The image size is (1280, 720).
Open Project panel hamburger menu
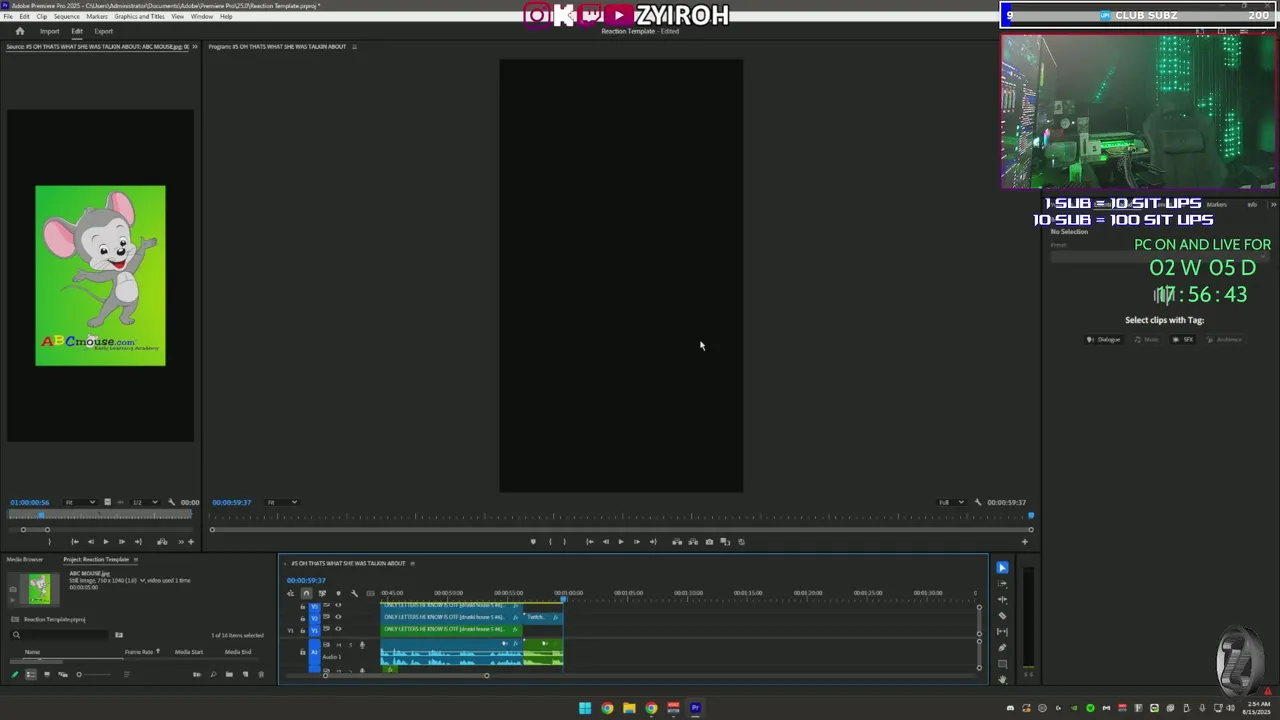[136, 559]
